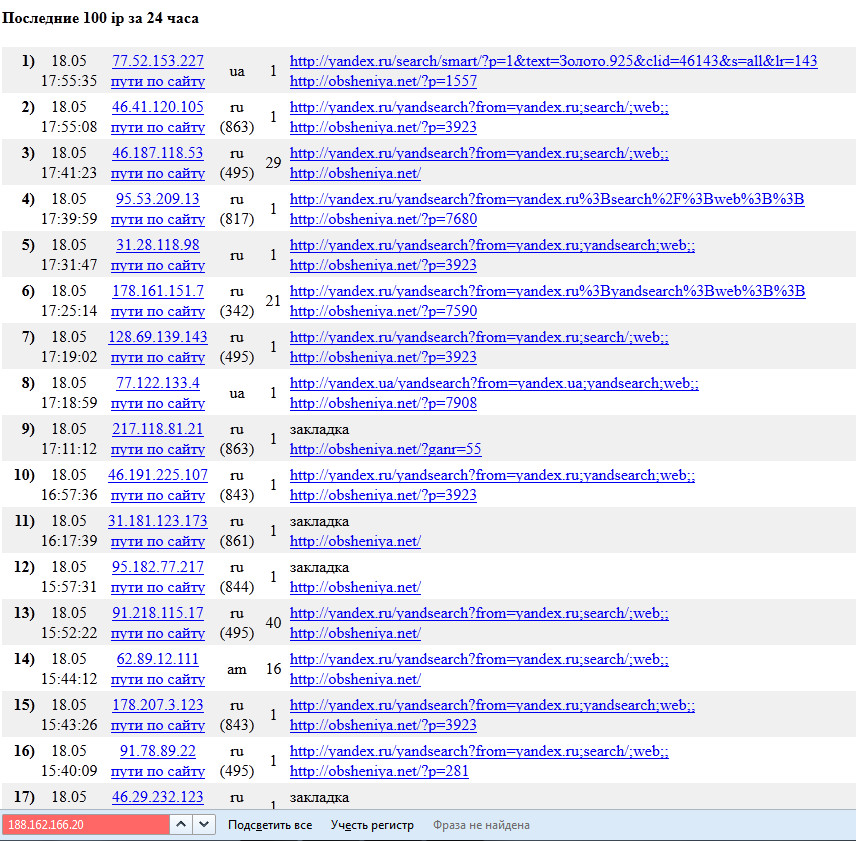
Task: Open IP address 95.53.209.13 link
Action: [x=158, y=199]
